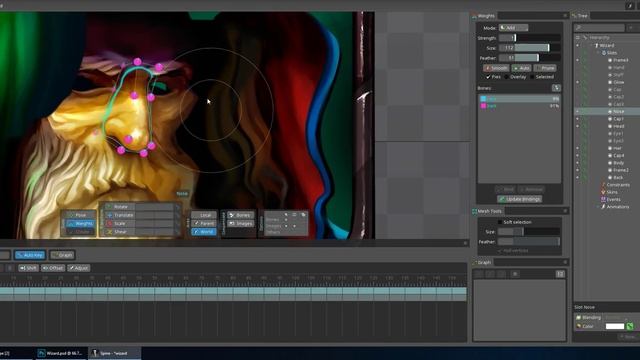
Task: Click the bones list sort icon
Action: pyautogui.click(x=556, y=88)
